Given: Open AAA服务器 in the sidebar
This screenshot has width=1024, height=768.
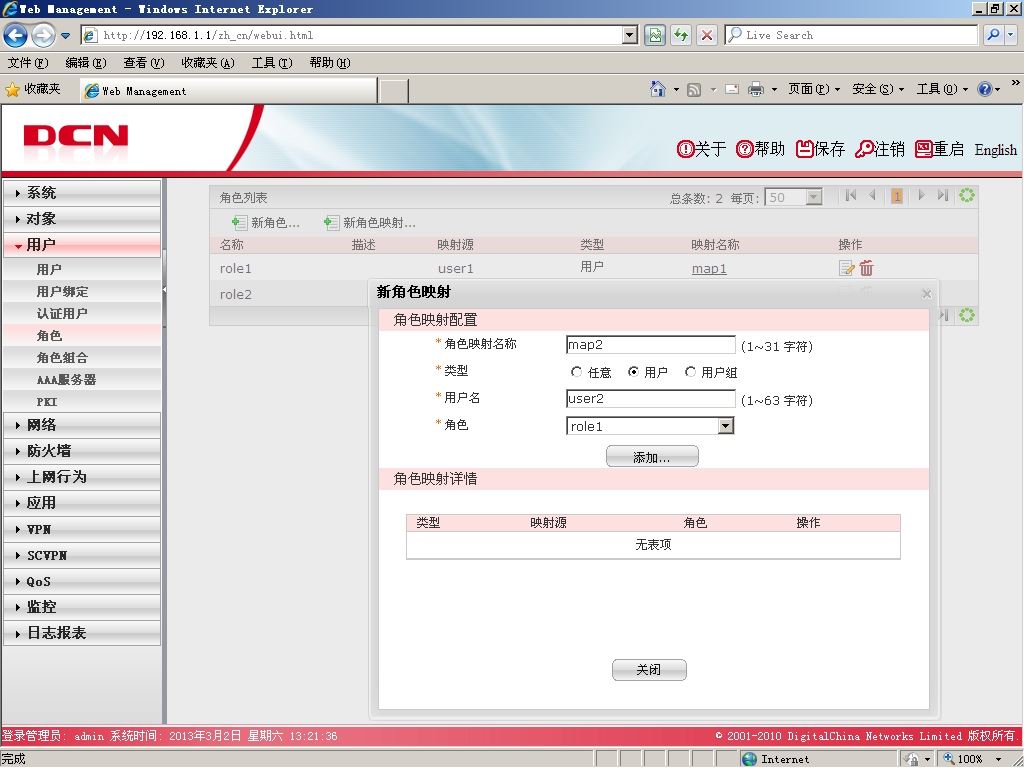Looking at the screenshot, I should (x=66, y=380).
